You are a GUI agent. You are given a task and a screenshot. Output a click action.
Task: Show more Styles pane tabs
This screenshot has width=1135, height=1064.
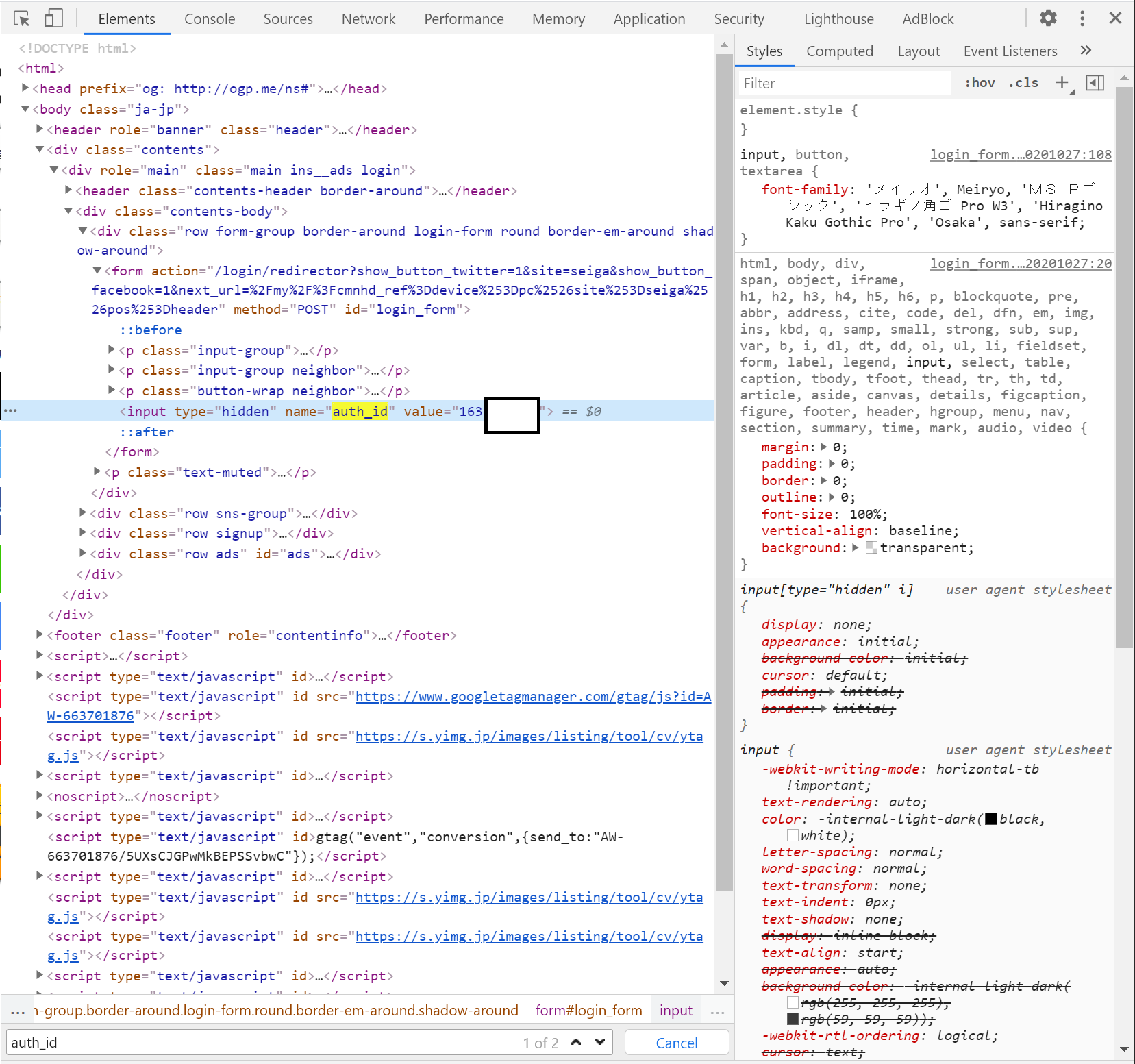point(1086,51)
